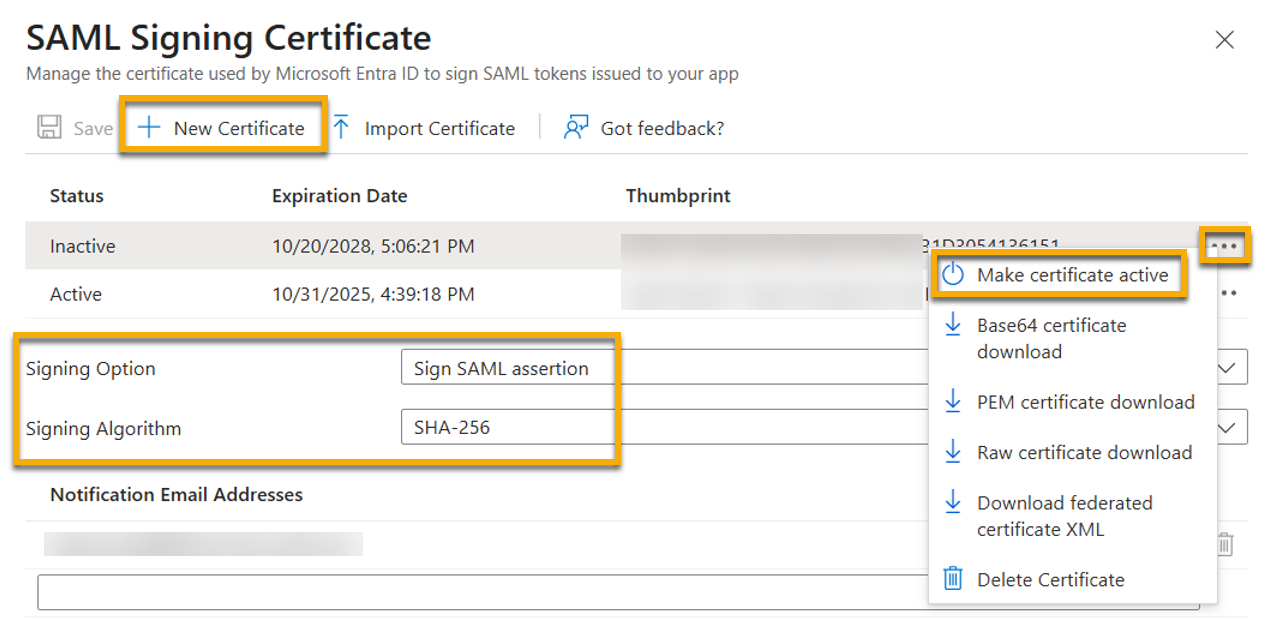Select the plus icon beside New Certificate

tap(147, 128)
